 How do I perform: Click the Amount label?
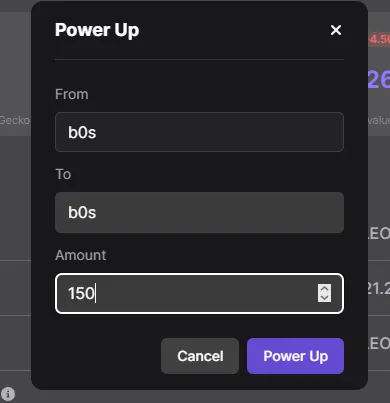pos(81,255)
